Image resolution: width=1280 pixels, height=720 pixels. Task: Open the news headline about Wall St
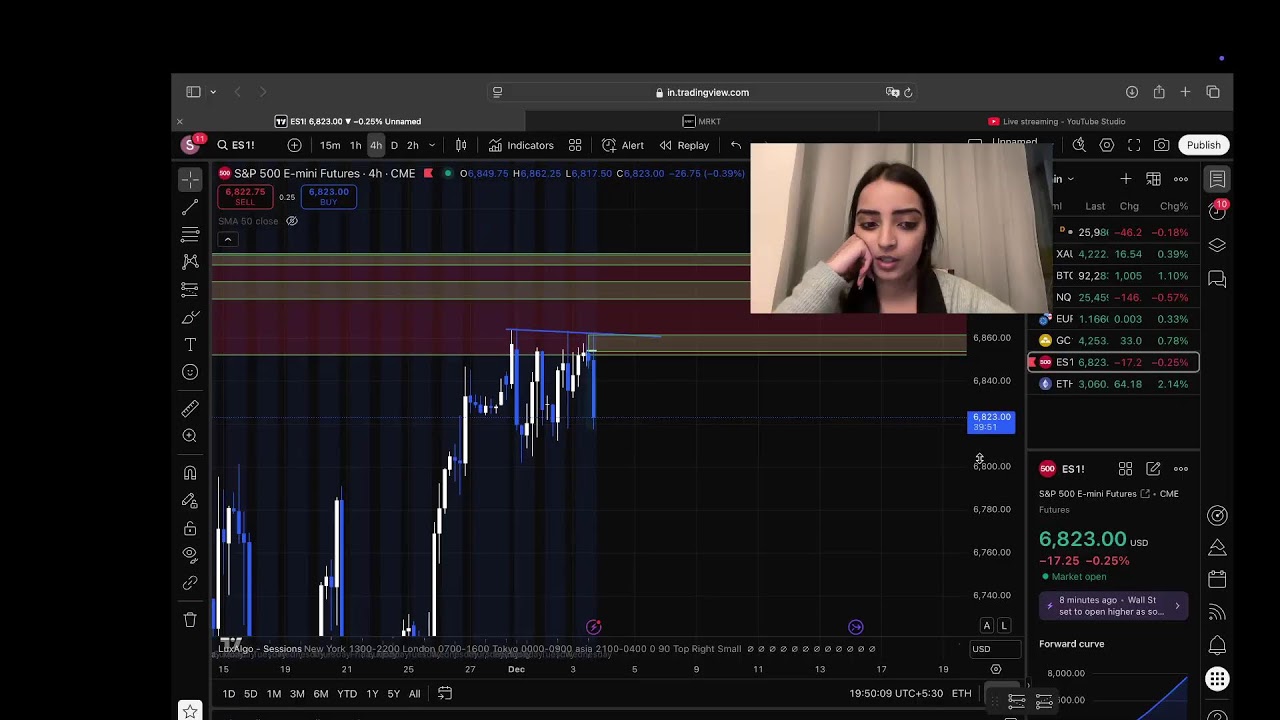click(1113, 606)
